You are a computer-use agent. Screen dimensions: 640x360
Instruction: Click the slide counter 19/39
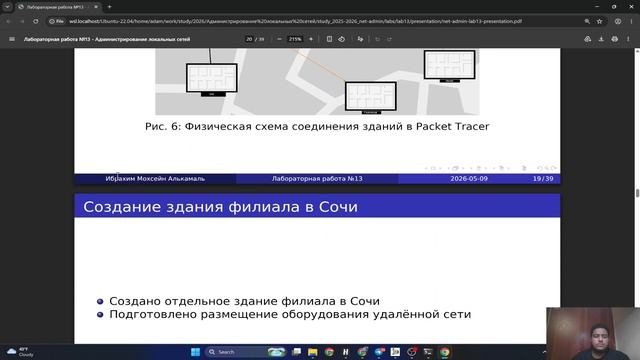point(543,179)
